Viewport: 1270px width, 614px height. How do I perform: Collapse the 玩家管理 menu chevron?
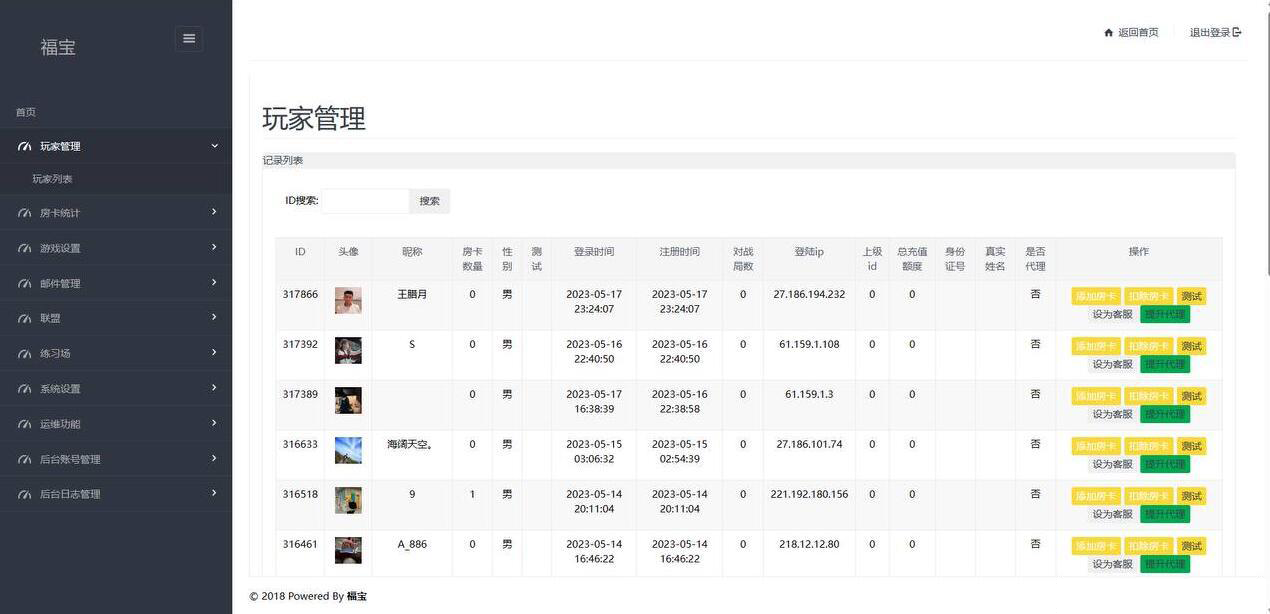(214, 146)
